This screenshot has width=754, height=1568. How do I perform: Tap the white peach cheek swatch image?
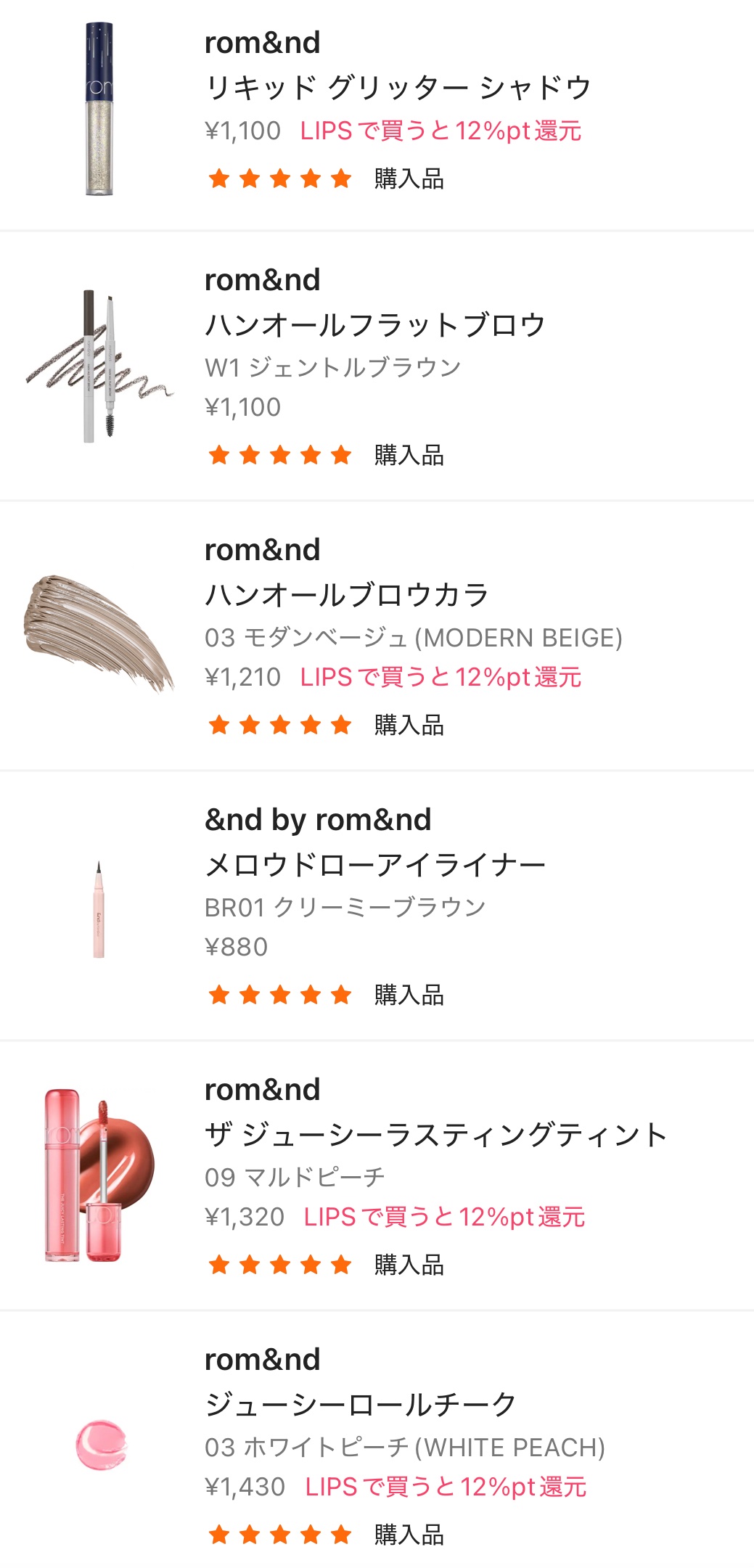102,1445
